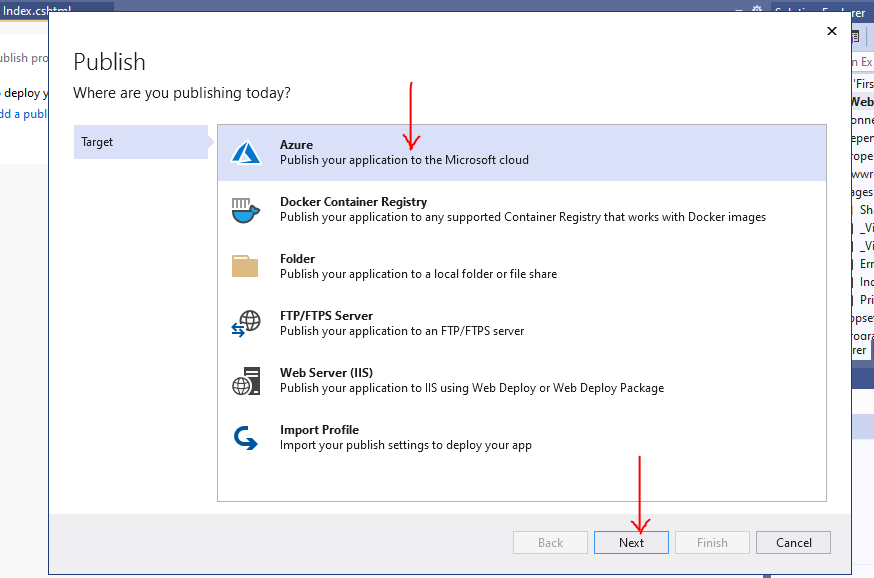Click the disabled Back button
This screenshot has width=874, height=578.
550,542
